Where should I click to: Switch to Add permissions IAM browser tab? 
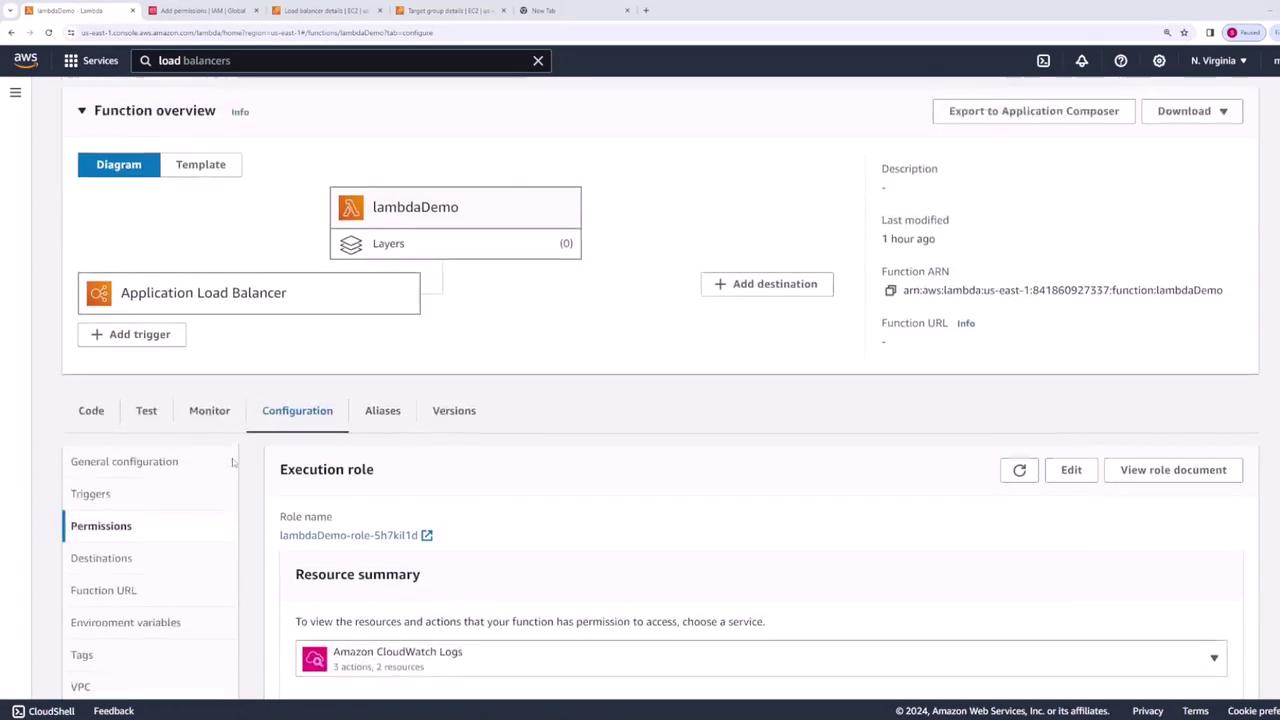point(202,11)
